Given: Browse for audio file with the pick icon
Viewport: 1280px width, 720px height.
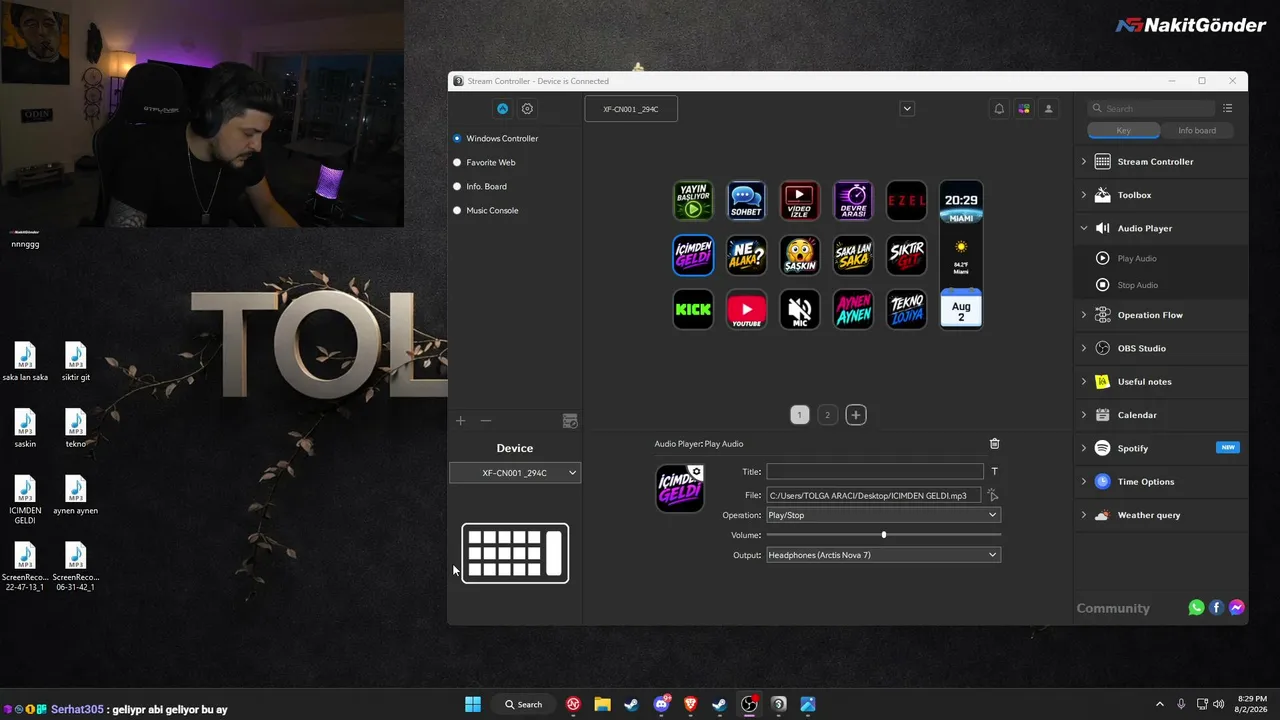Looking at the screenshot, I should click(993, 495).
